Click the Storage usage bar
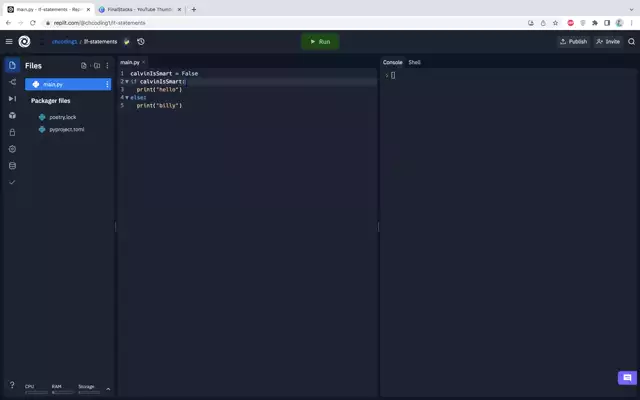640x400 pixels. click(x=89, y=392)
